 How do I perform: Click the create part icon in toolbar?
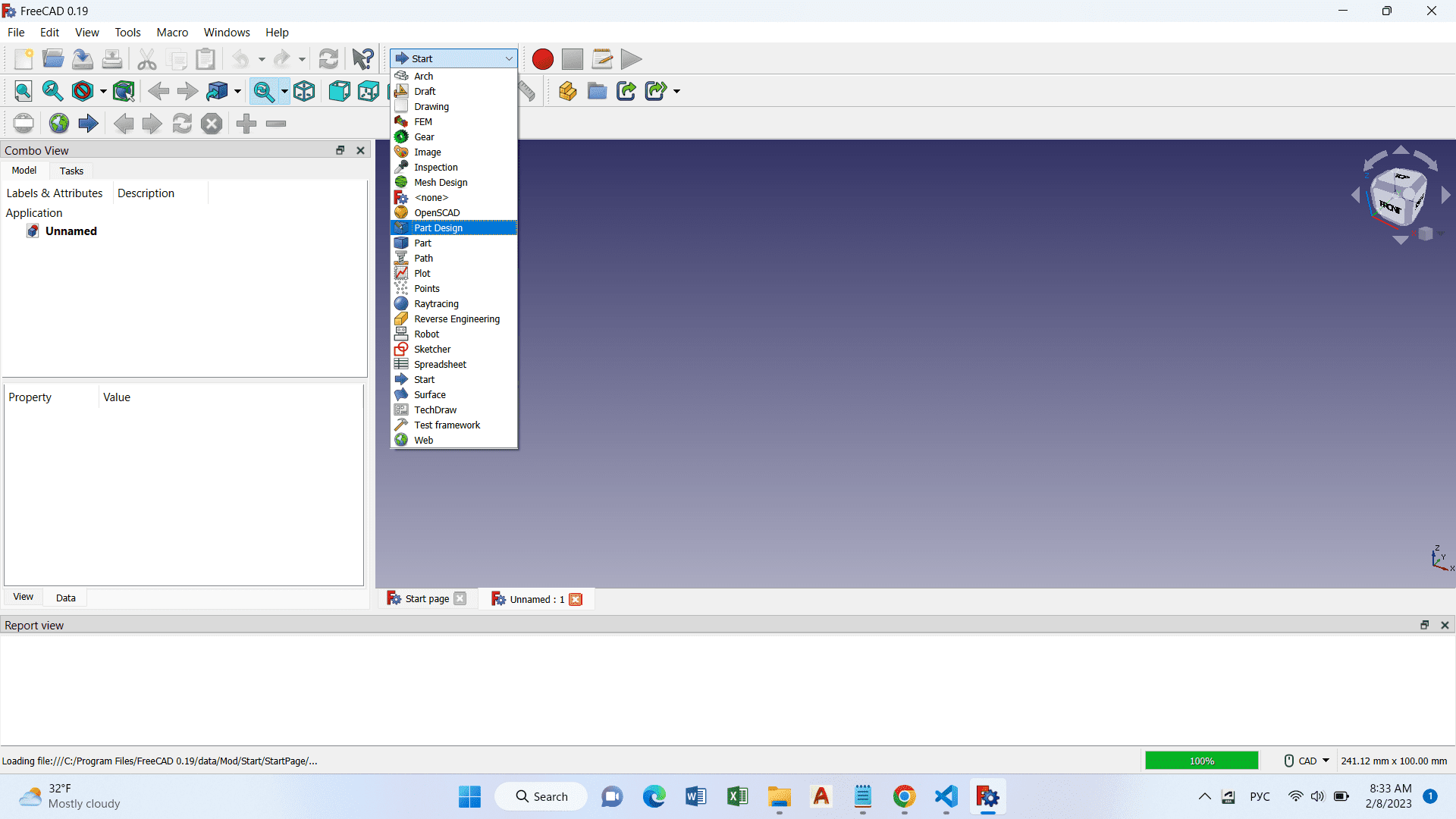point(567,92)
